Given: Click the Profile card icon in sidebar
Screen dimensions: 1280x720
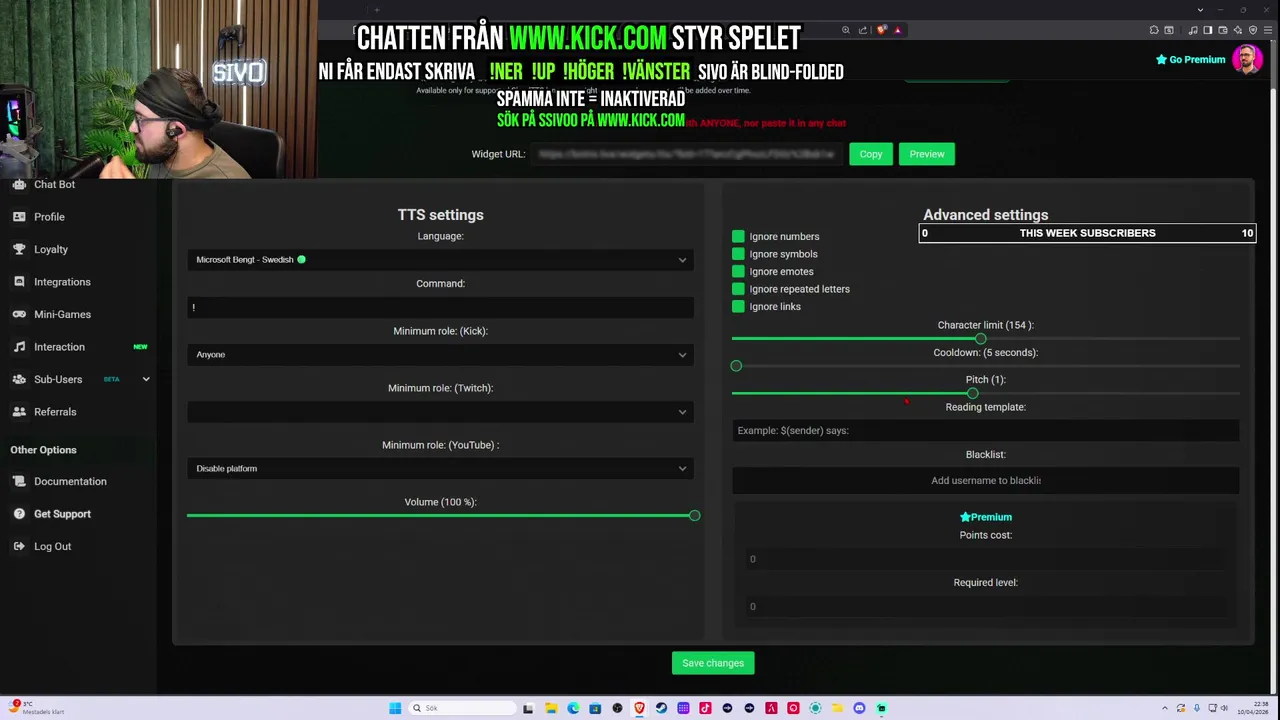Looking at the screenshot, I should 19,217.
